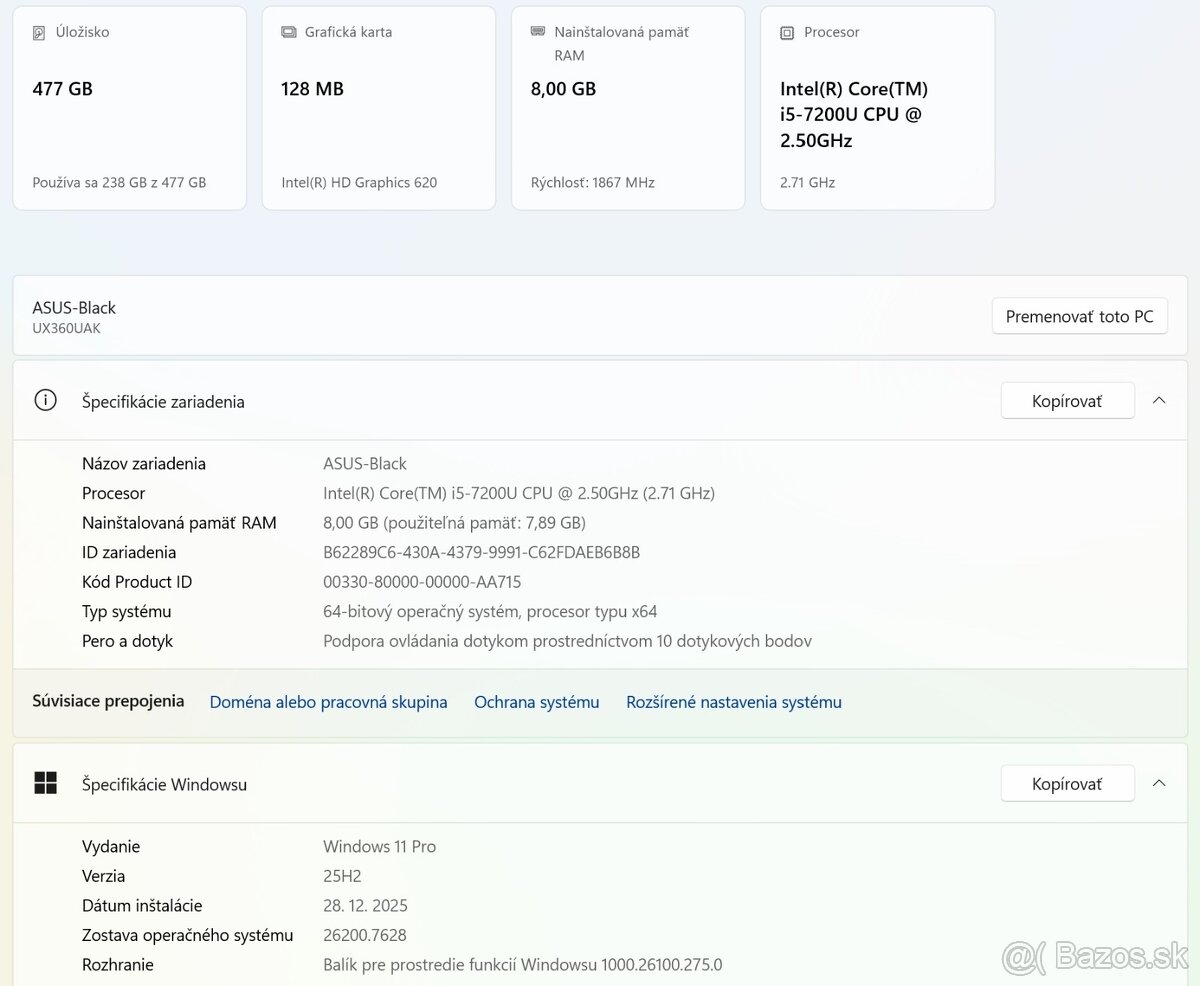
Task: Click the RAM memory icon
Action: pos(537,32)
